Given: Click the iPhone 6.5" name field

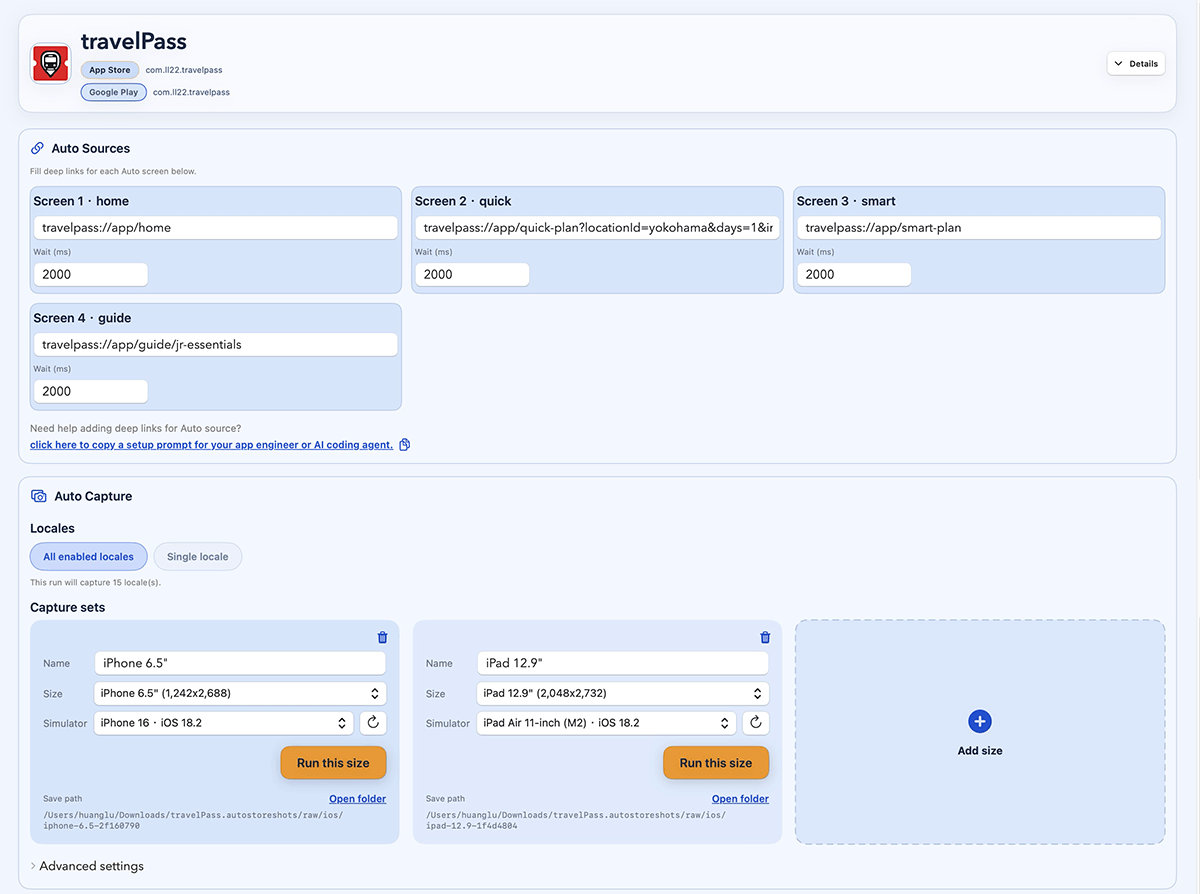Looking at the screenshot, I should click(x=240, y=663).
